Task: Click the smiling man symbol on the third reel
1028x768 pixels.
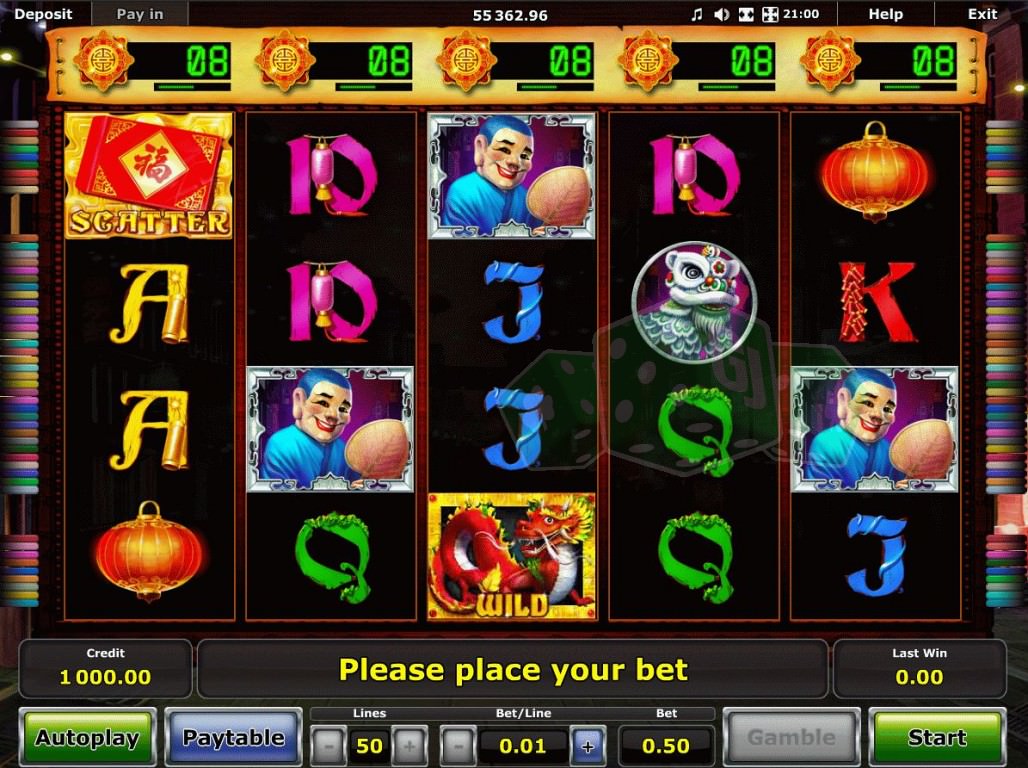Action: 511,175
